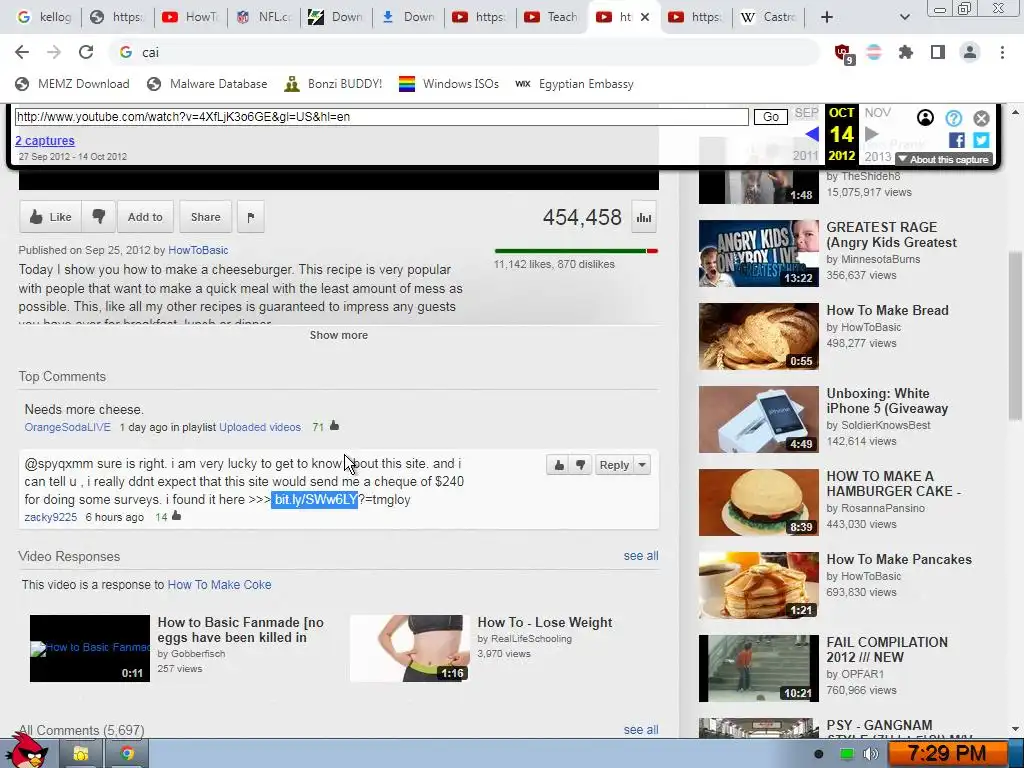The height and width of the screenshot is (768, 1024).
Task: Open OrangeSodaLIVE commenter profile
Action: point(67,427)
